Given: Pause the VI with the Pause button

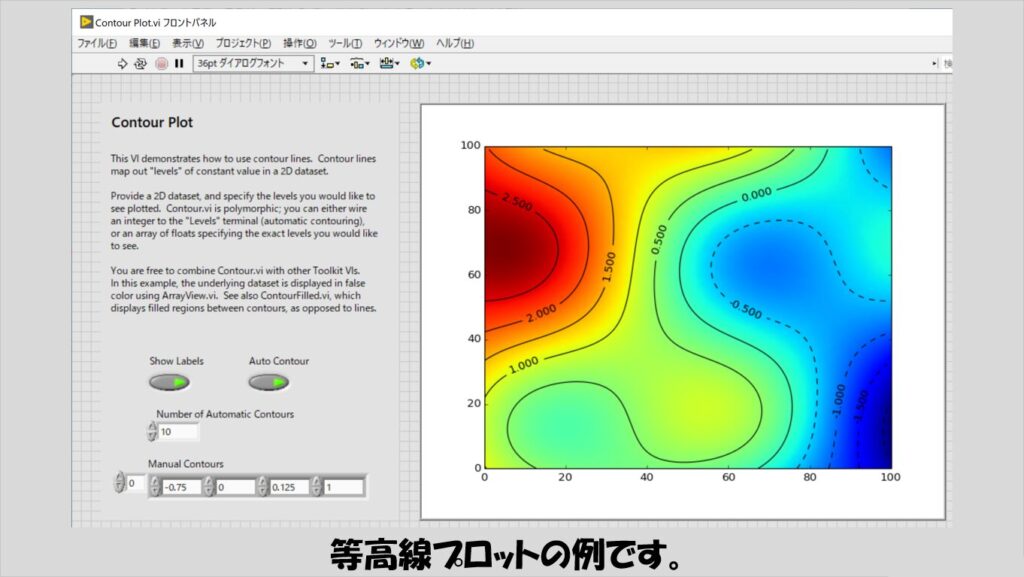Looking at the screenshot, I should coord(179,63).
